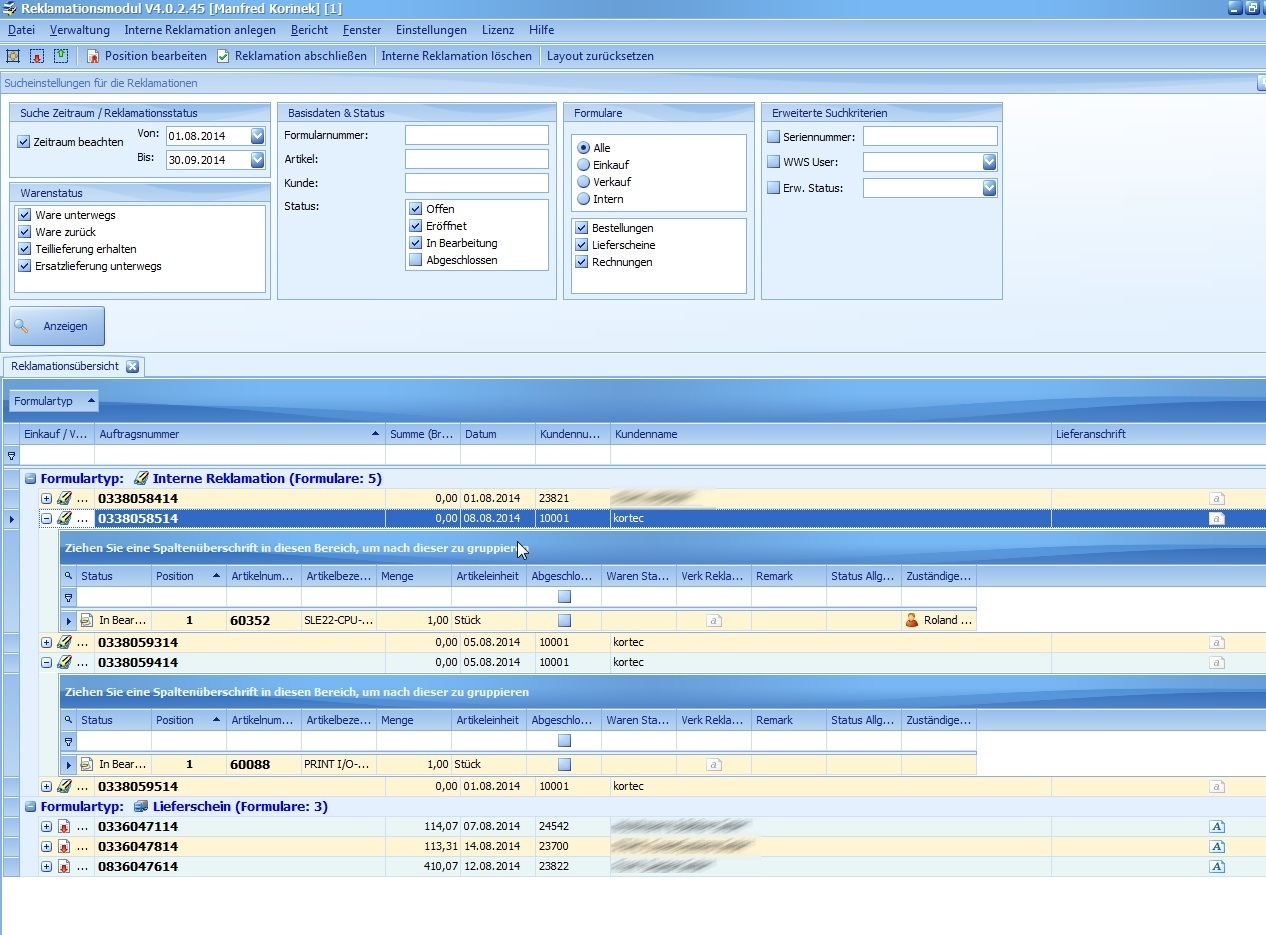1266x935 pixels.
Task: Click the filter funnel icon in main grid
Action: (x=12, y=455)
